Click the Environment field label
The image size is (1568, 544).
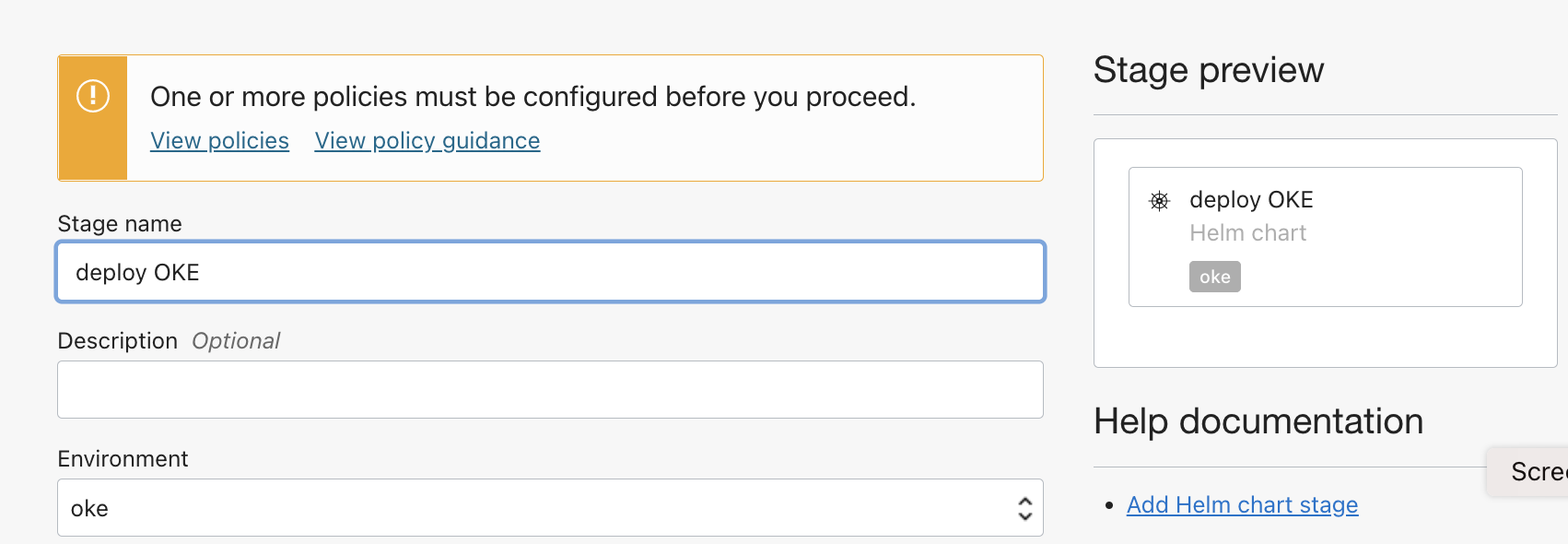(x=123, y=459)
